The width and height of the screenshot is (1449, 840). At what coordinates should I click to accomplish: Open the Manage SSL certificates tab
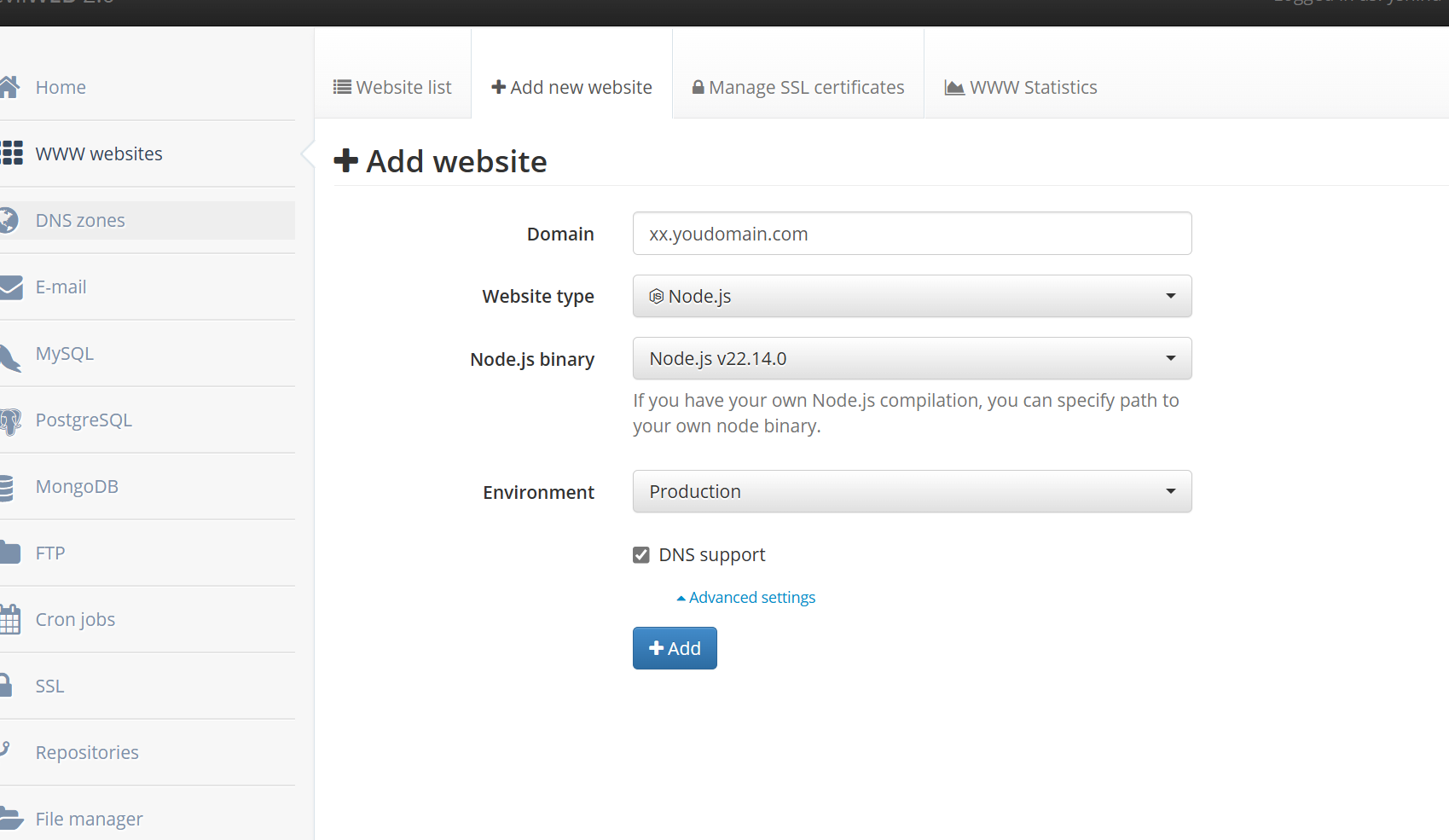click(798, 87)
